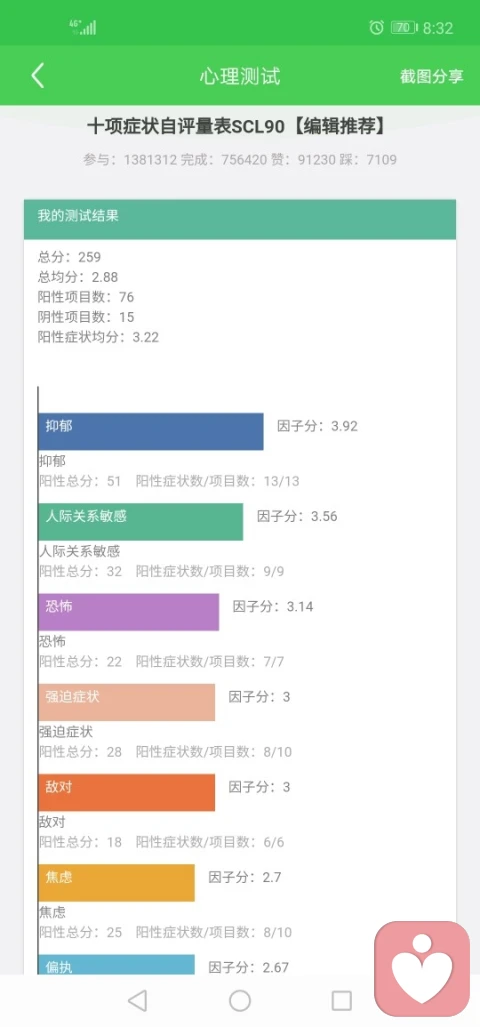
Task: Tap the Android home circle icon
Action: [x=240, y=1000]
